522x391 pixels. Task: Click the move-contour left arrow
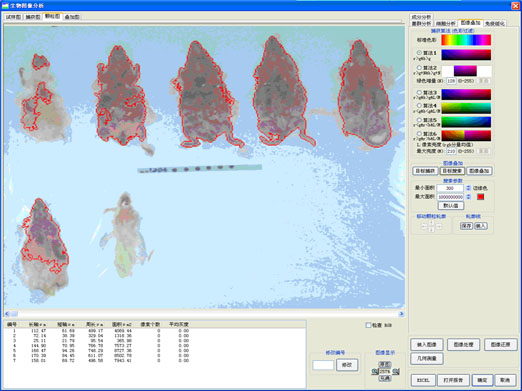pos(424,226)
